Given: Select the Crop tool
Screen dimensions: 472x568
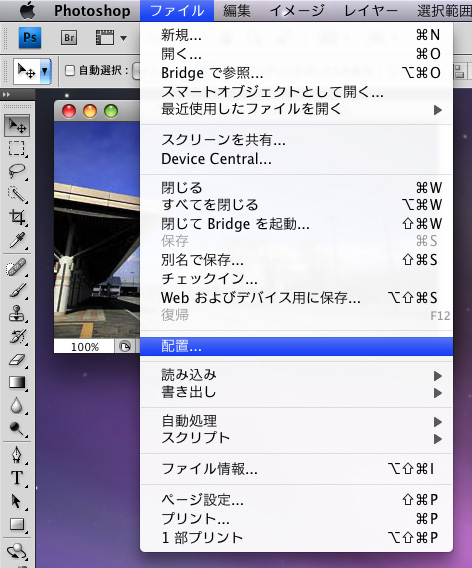Looking at the screenshot, I should (x=17, y=217).
